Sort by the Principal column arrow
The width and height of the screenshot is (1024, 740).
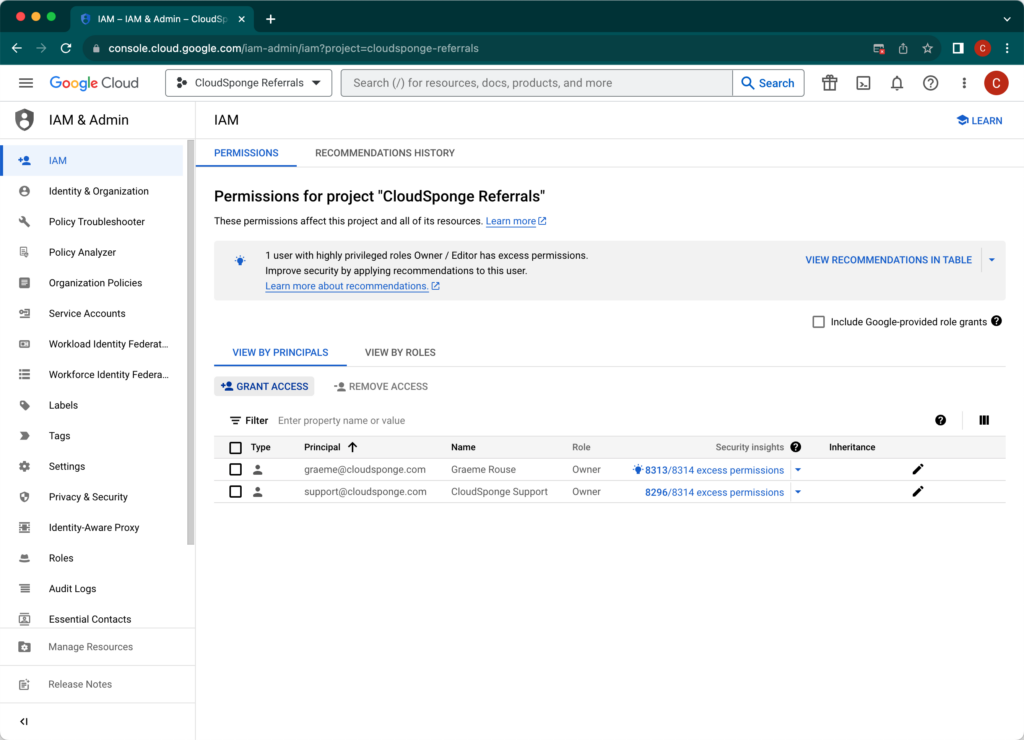click(x=353, y=447)
